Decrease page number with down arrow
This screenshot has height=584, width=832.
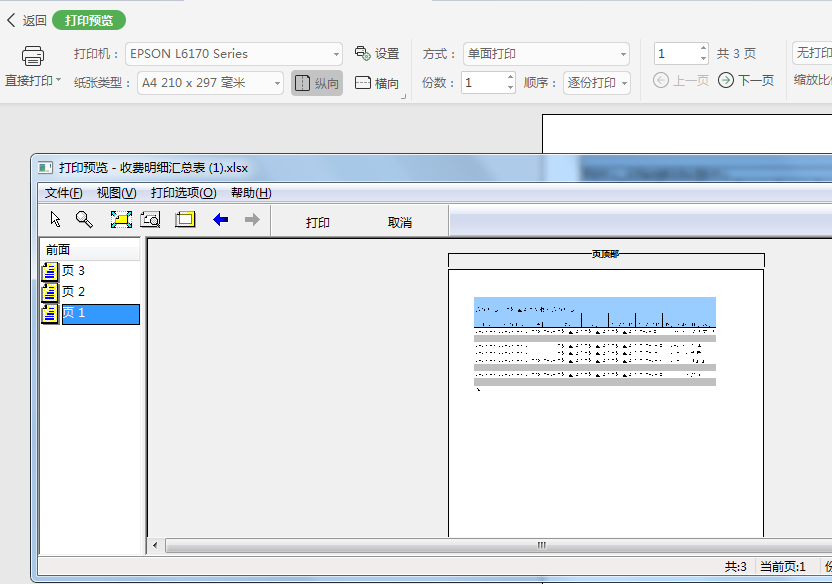coord(704,58)
